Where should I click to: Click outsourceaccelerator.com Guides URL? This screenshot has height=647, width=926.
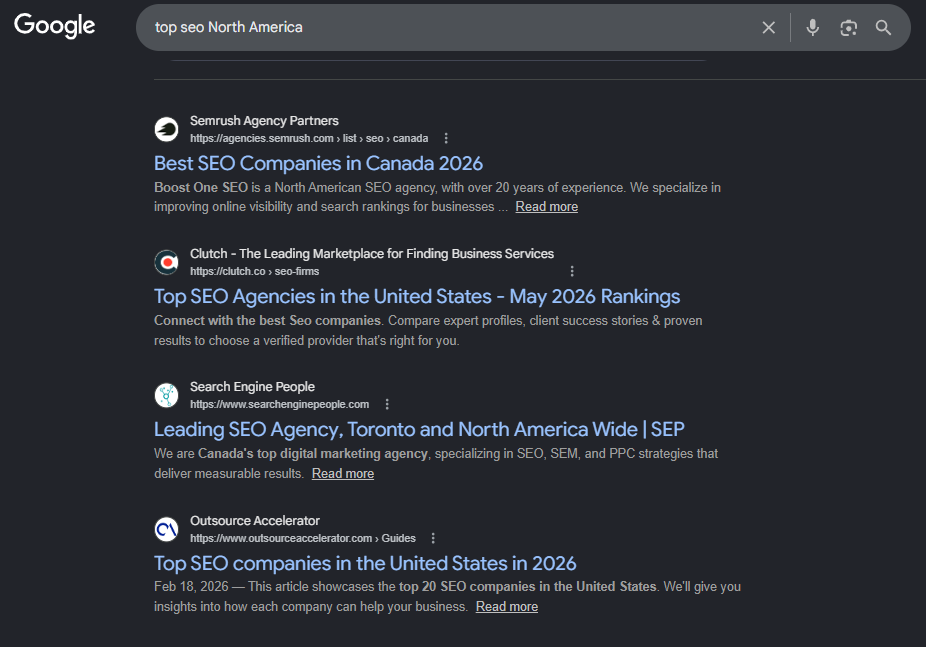tap(303, 538)
